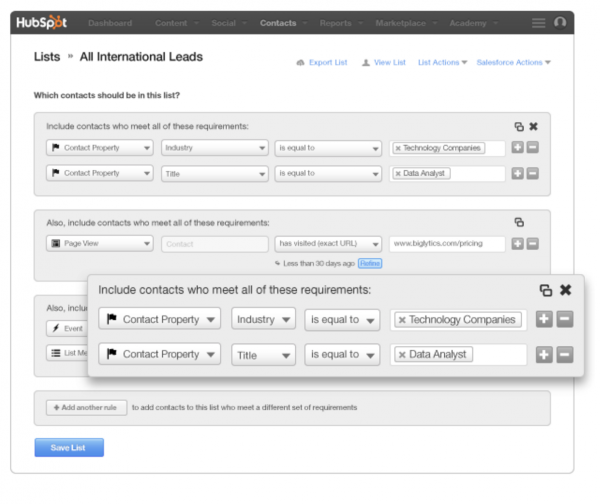Open the hamburger menu icon in navbar
This screenshot has height=504, width=600.
pos(538,23)
